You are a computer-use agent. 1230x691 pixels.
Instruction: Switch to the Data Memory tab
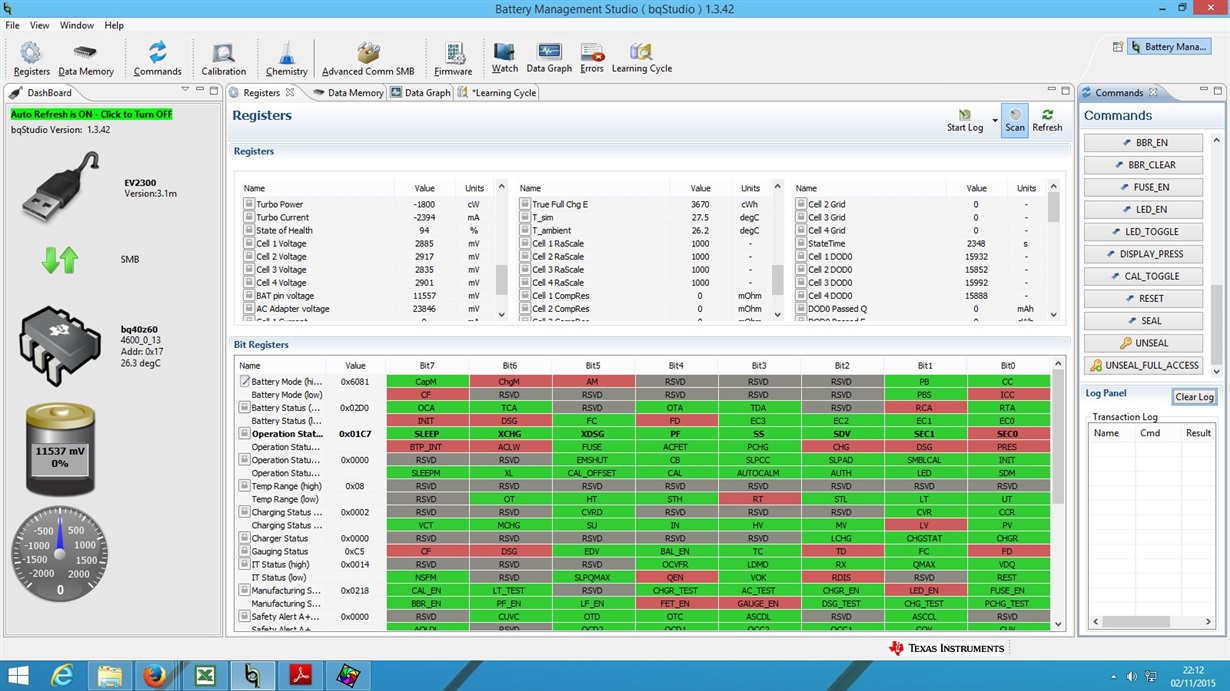click(x=347, y=92)
